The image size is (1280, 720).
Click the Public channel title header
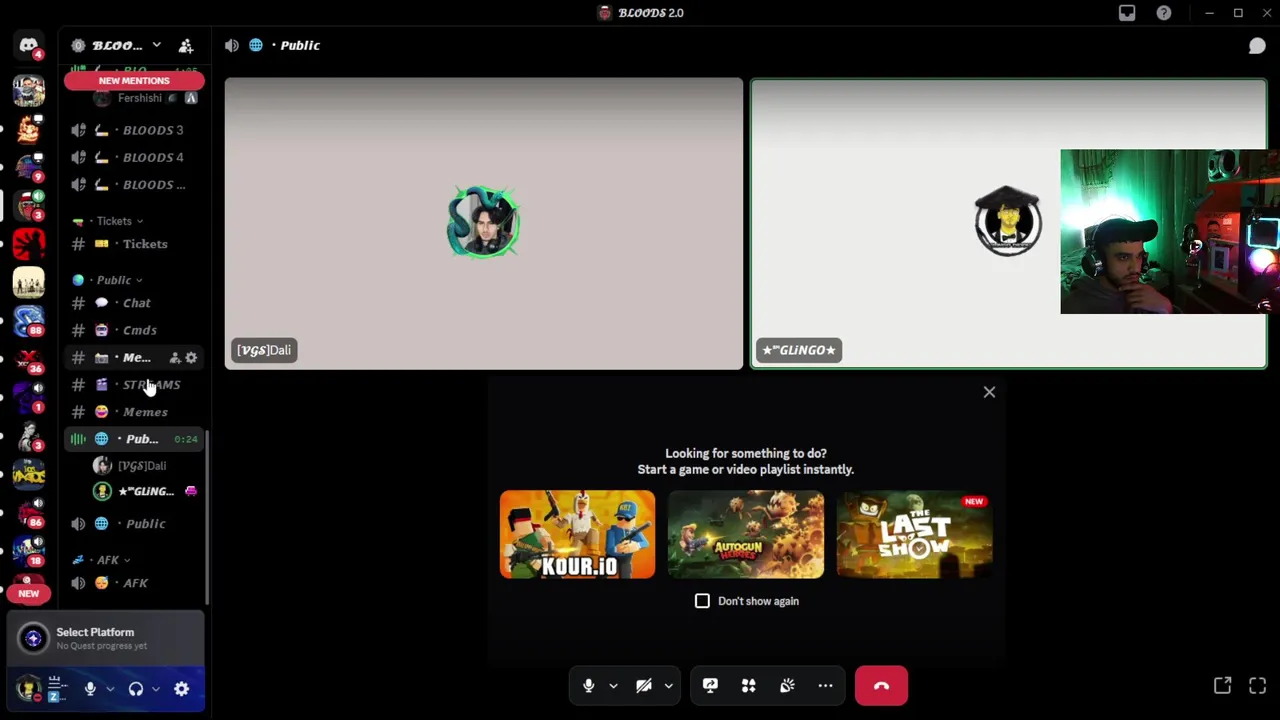300,45
